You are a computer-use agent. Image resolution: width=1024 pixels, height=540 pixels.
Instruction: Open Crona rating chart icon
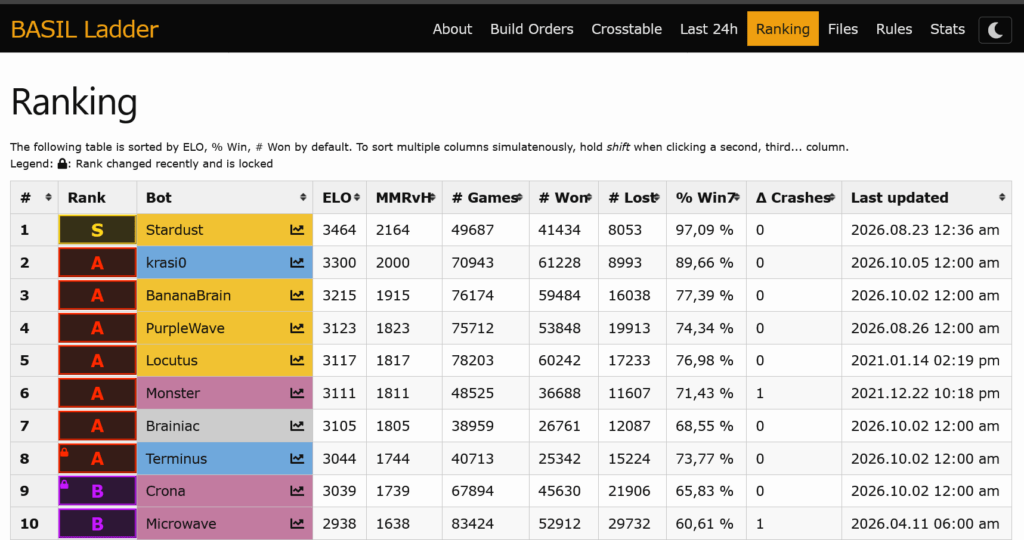[x=297, y=491]
